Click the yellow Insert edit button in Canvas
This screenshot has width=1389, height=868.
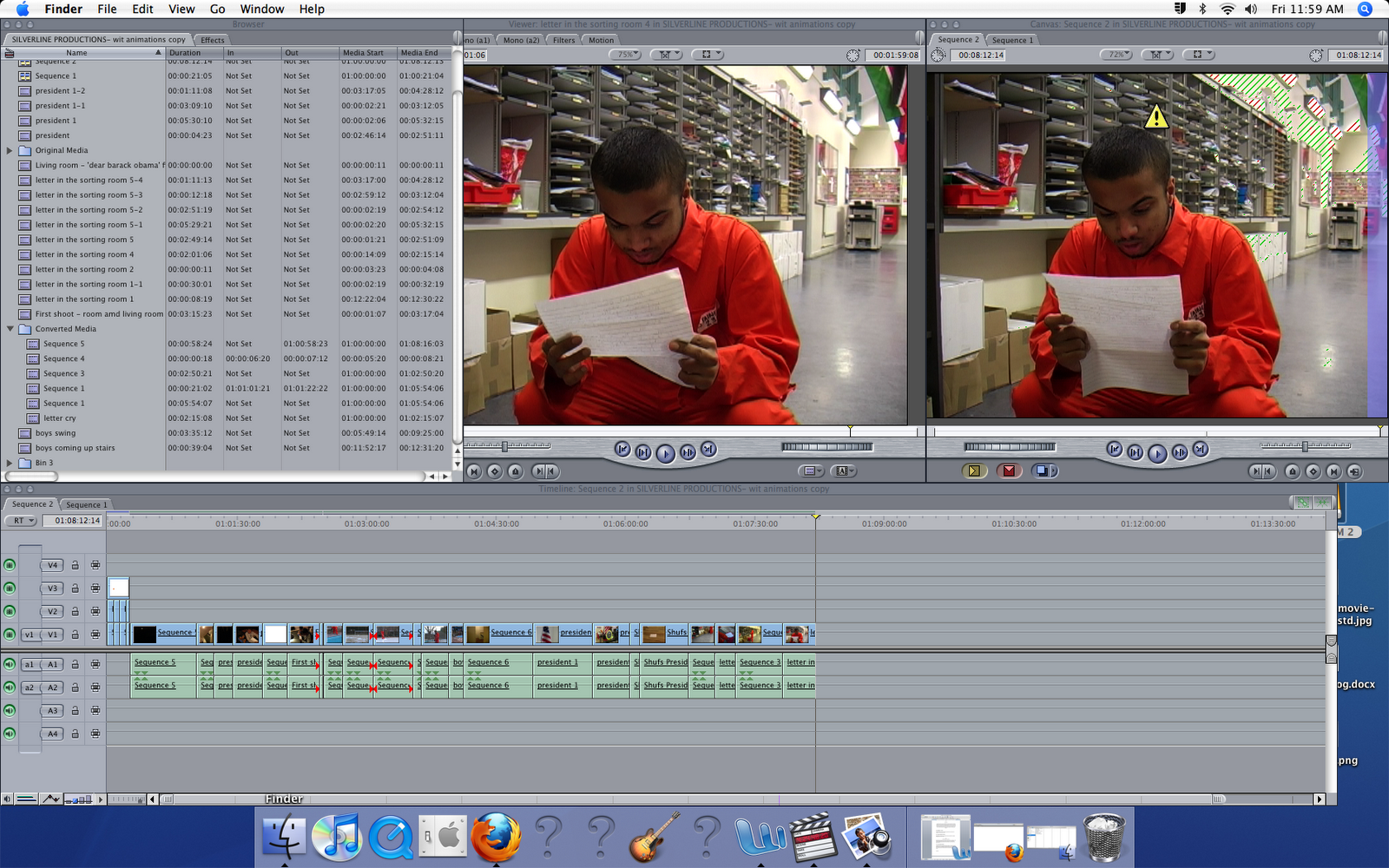pyautogui.click(x=974, y=471)
